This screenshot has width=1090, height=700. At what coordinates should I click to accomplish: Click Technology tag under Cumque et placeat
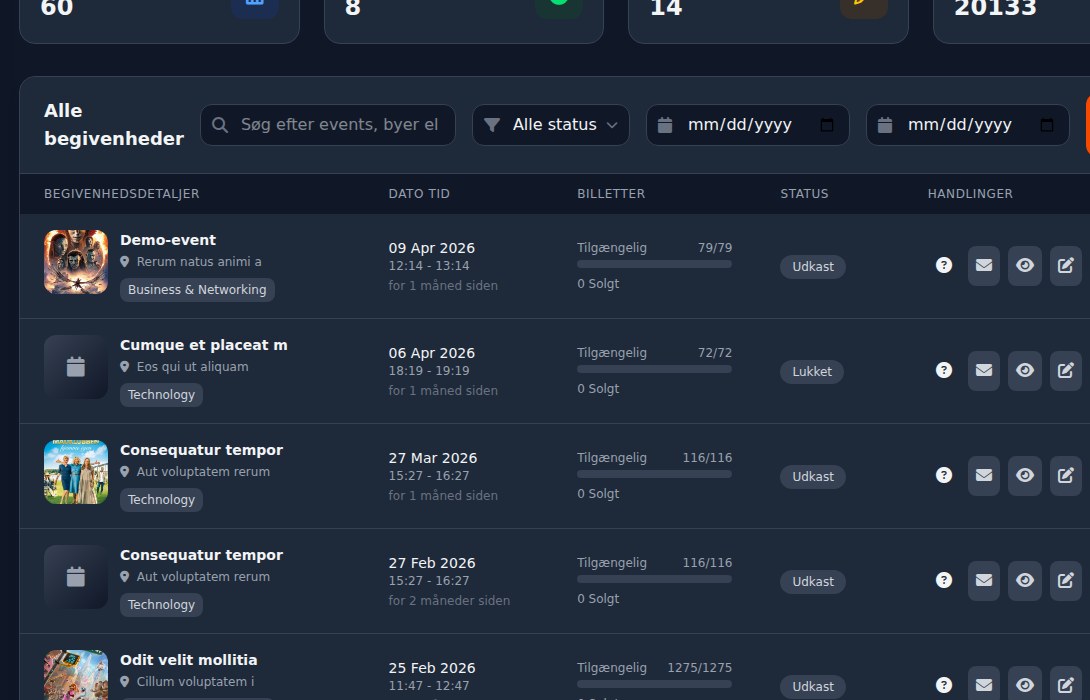point(161,395)
